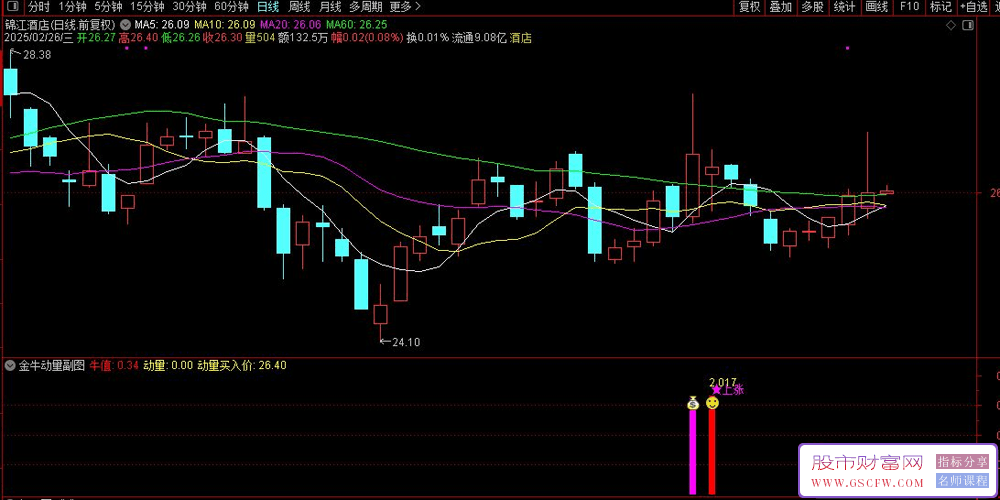Screen dimensions: 1000x500
Task: Add stock with +自选 button
Action: (973, 7)
